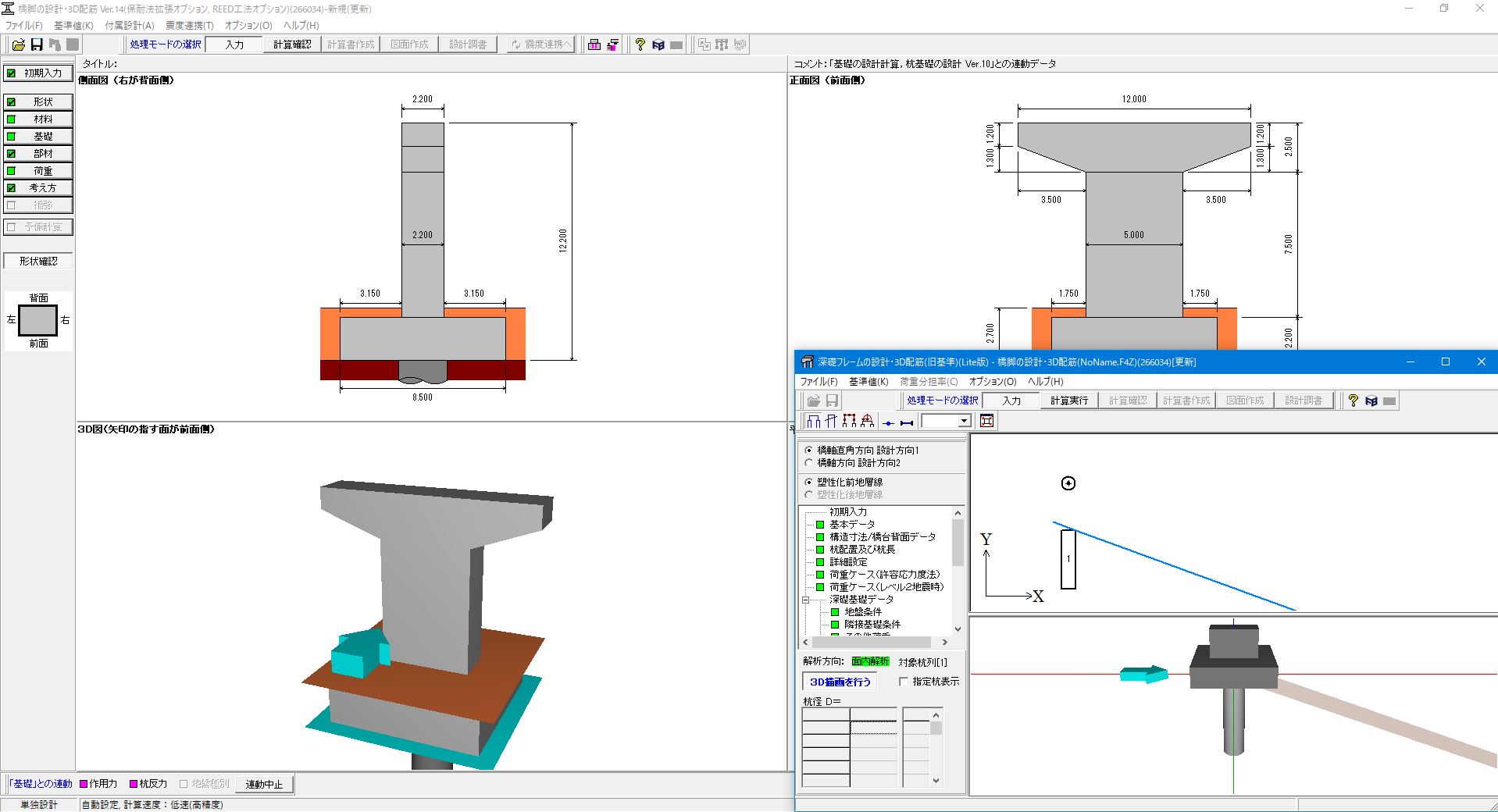Open the 付属設計(A) menu
The height and width of the screenshot is (812, 1498).
coord(130,25)
